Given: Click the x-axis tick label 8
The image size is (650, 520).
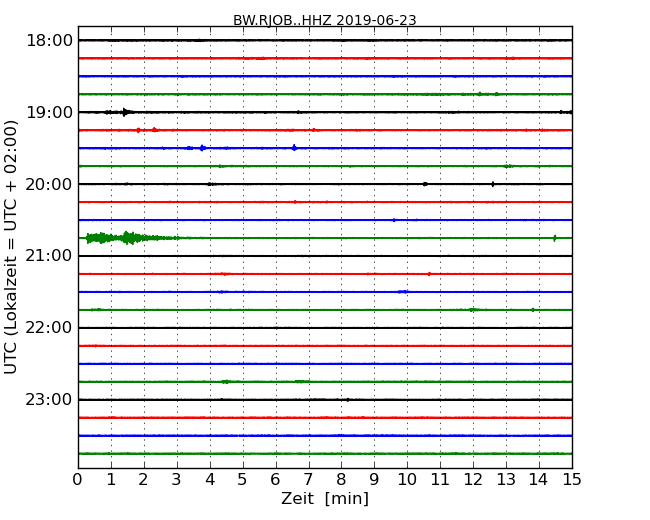Looking at the screenshot, I should 341,479.
